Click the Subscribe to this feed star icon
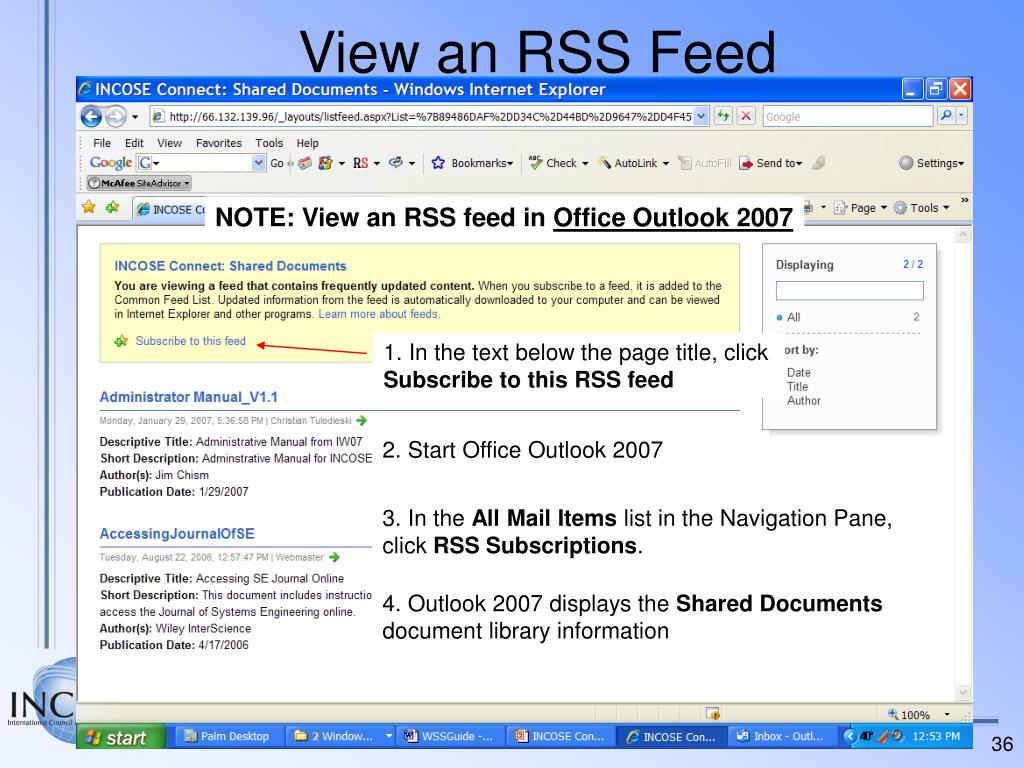Image resolution: width=1024 pixels, height=768 pixels. tap(121, 341)
